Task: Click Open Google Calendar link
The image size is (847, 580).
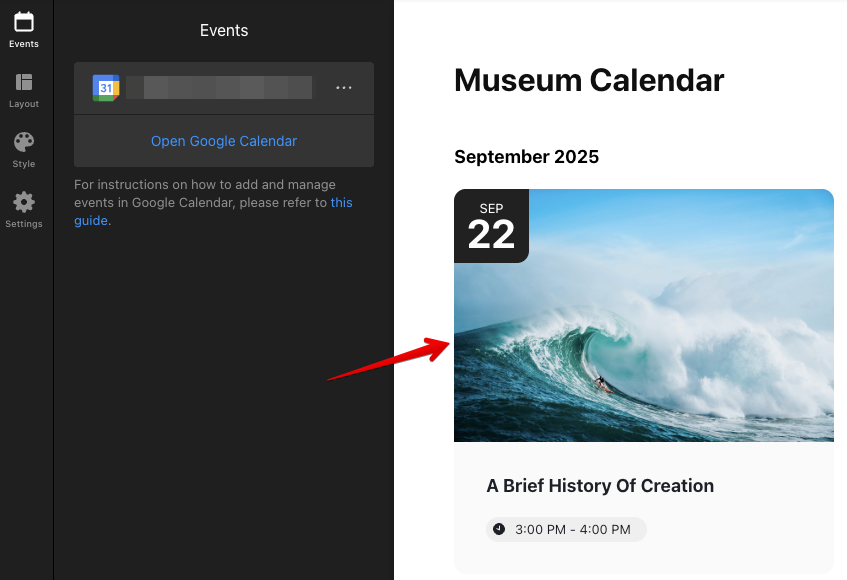Action: (x=224, y=141)
